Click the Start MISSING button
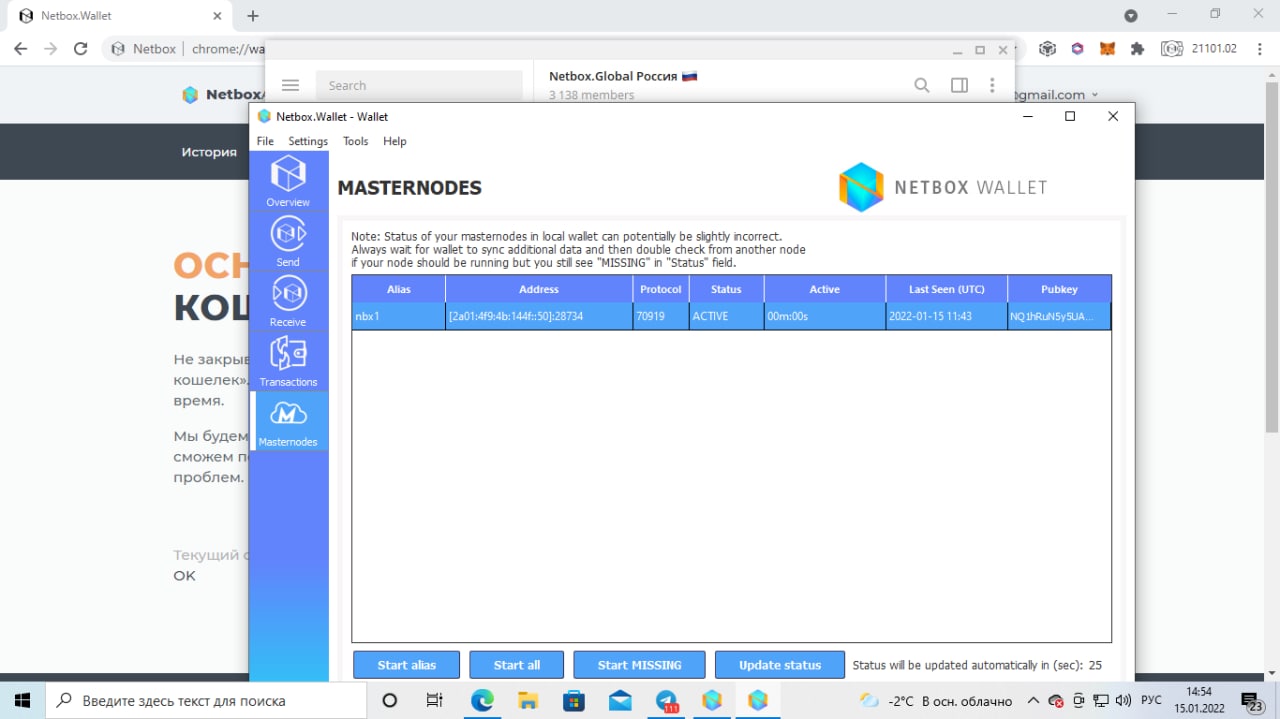Viewport: 1280px width, 719px height. pyautogui.click(x=639, y=665)
